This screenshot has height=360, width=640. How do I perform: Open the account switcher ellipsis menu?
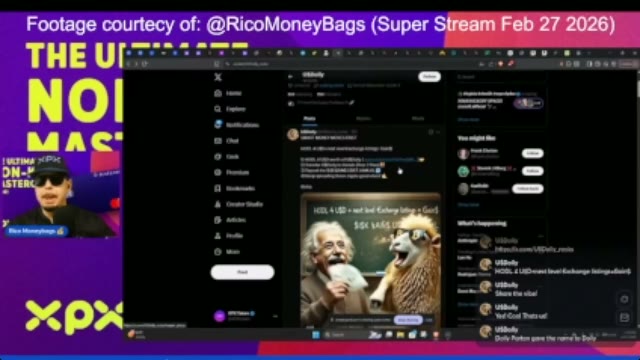[x=275, y=316]
